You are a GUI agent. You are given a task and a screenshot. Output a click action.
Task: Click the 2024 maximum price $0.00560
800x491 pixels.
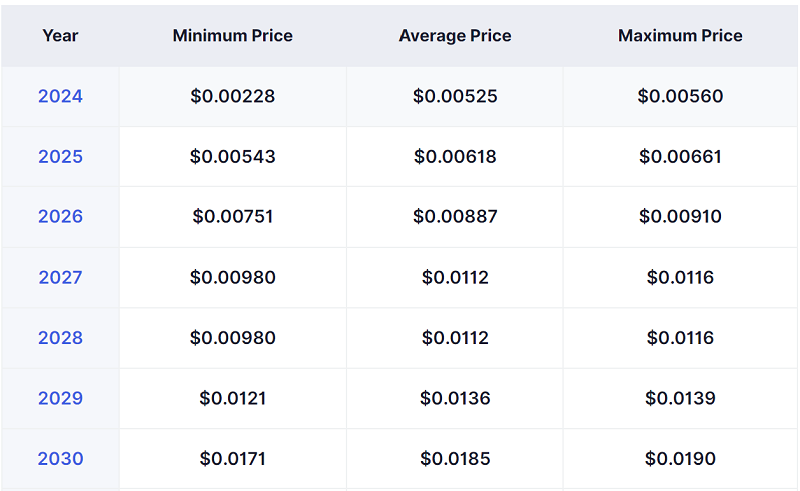point(680,96)
